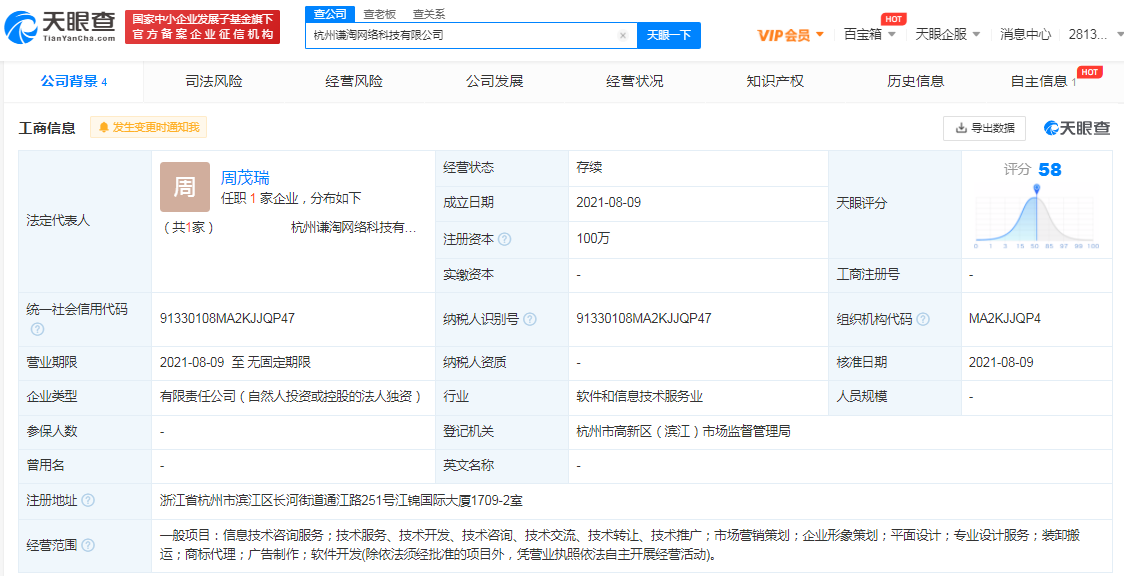The image size is (1124, 576).
Task: Click the TianYanCha logo in header
Action: pyautogui.click(x=60, y=27)
